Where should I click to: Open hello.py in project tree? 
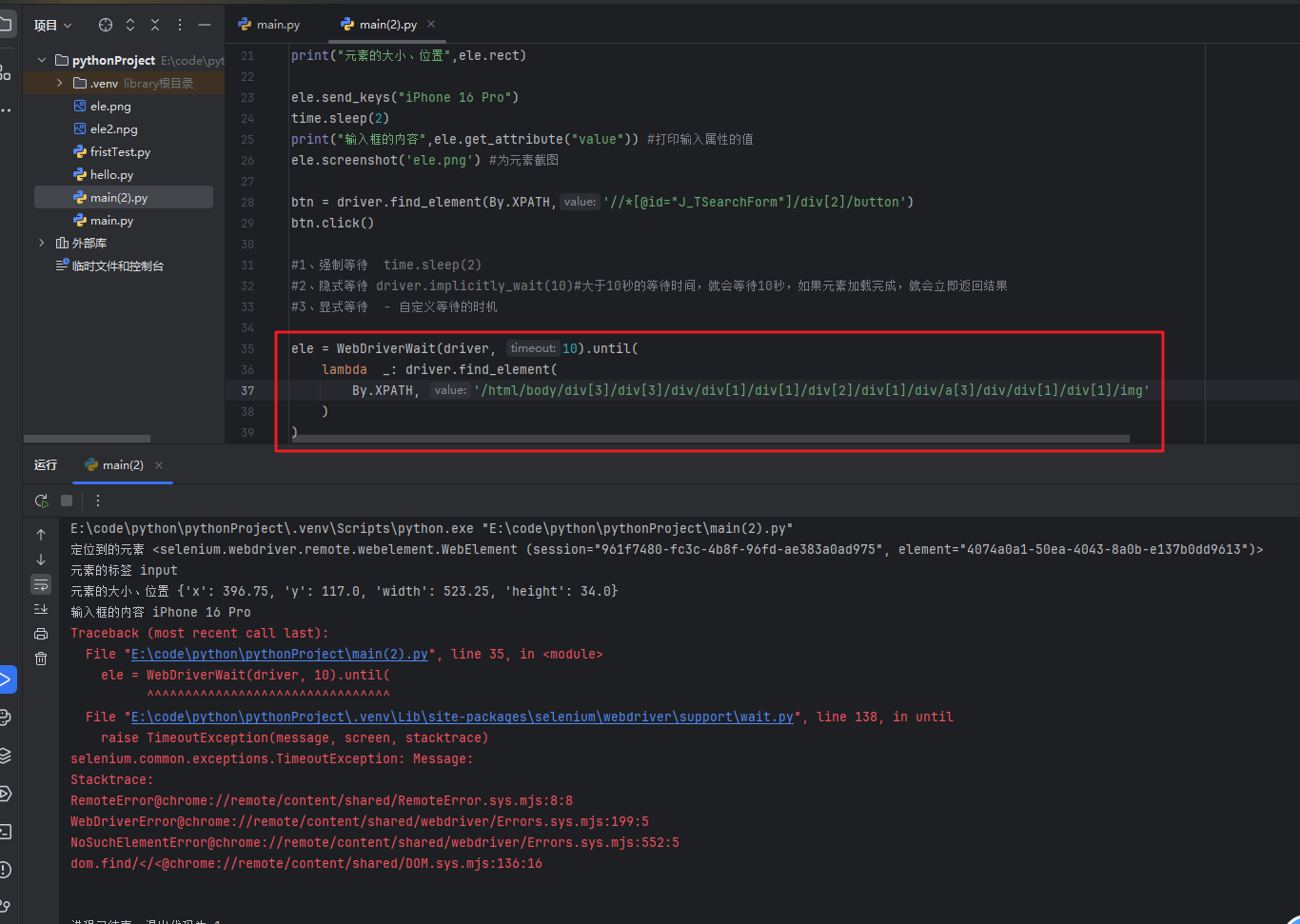pyautogui.click(x=111, y=174)
